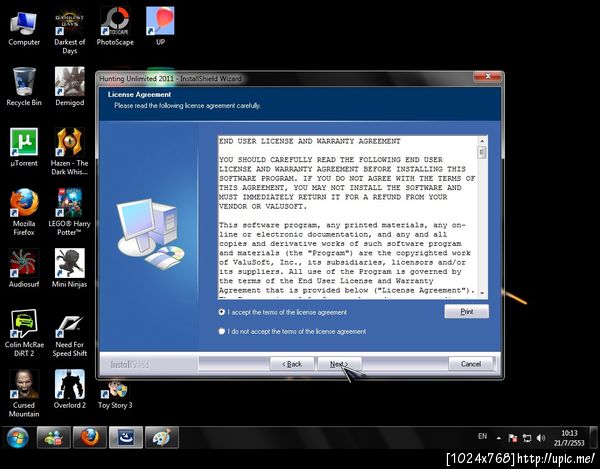Launch the Overlord 2 shortcut
Viewport: 600px width, 469px height.
(69, 389)
